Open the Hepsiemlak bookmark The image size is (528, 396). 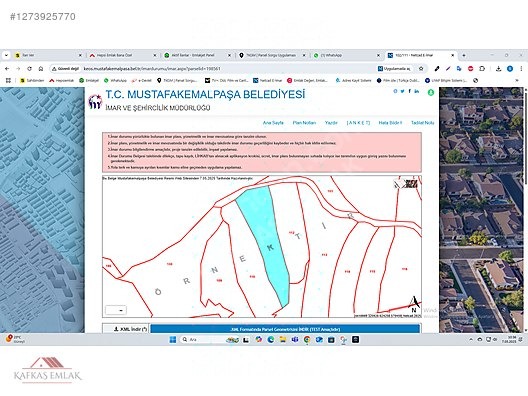coord(61,80)
